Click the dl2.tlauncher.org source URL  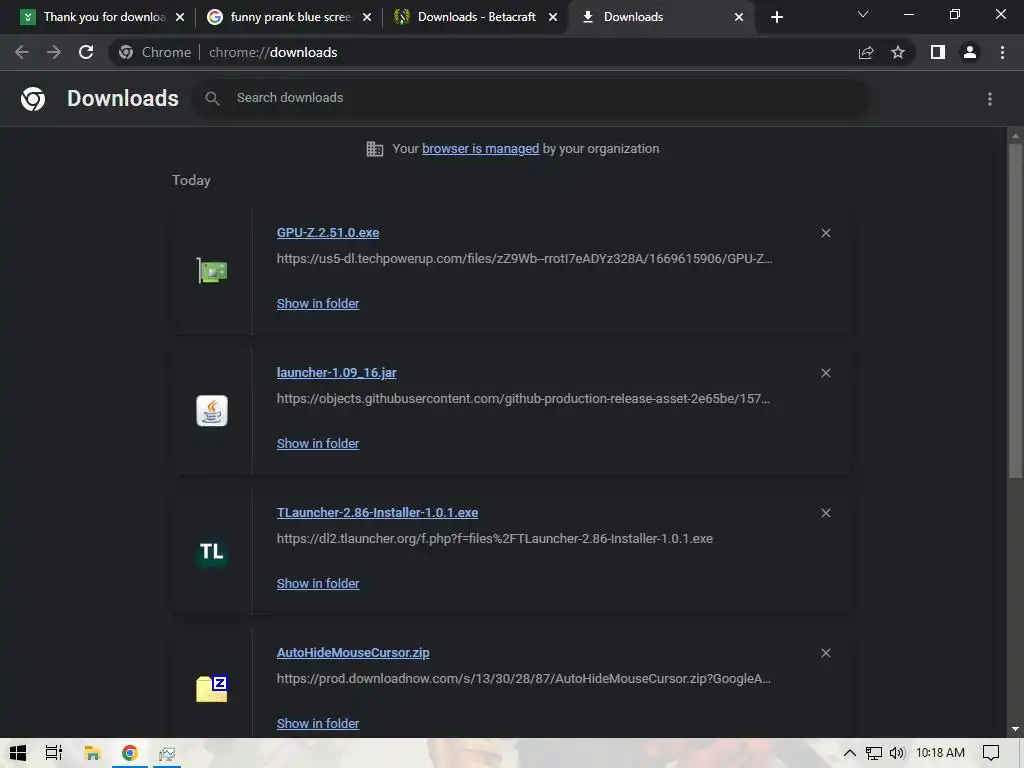point(494,539)
